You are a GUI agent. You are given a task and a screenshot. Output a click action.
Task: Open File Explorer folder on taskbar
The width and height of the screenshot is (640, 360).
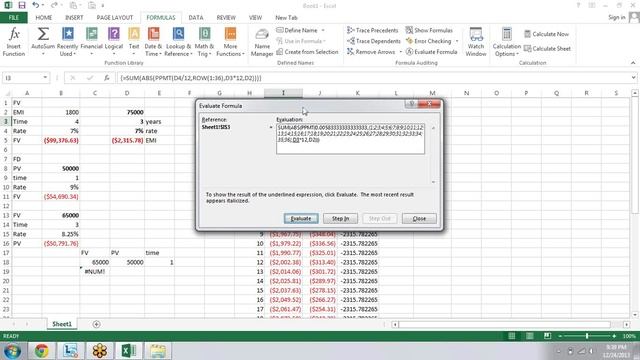click(x=158, y=351)
